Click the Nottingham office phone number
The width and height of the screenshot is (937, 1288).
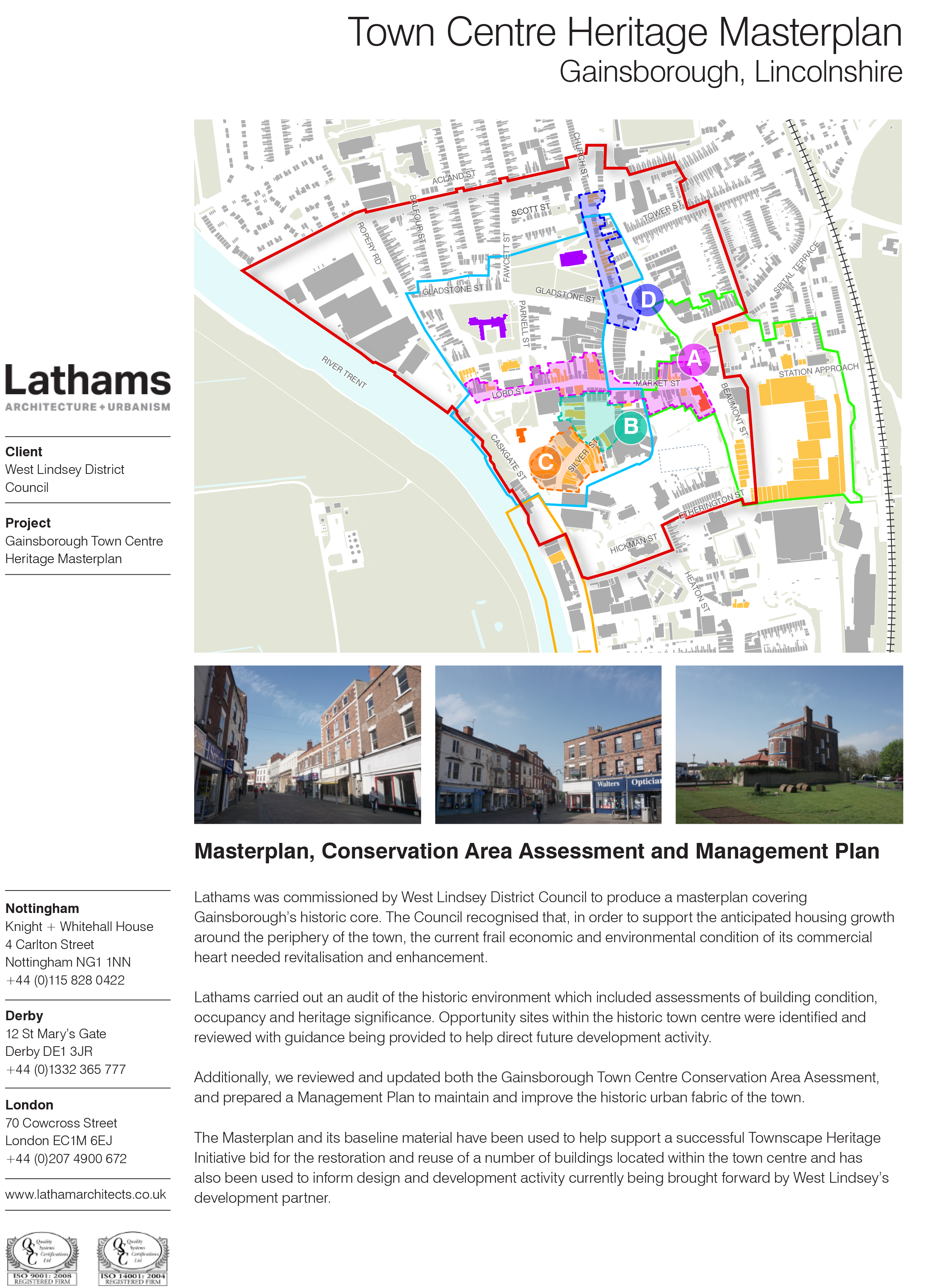click(x=65, y=980)
